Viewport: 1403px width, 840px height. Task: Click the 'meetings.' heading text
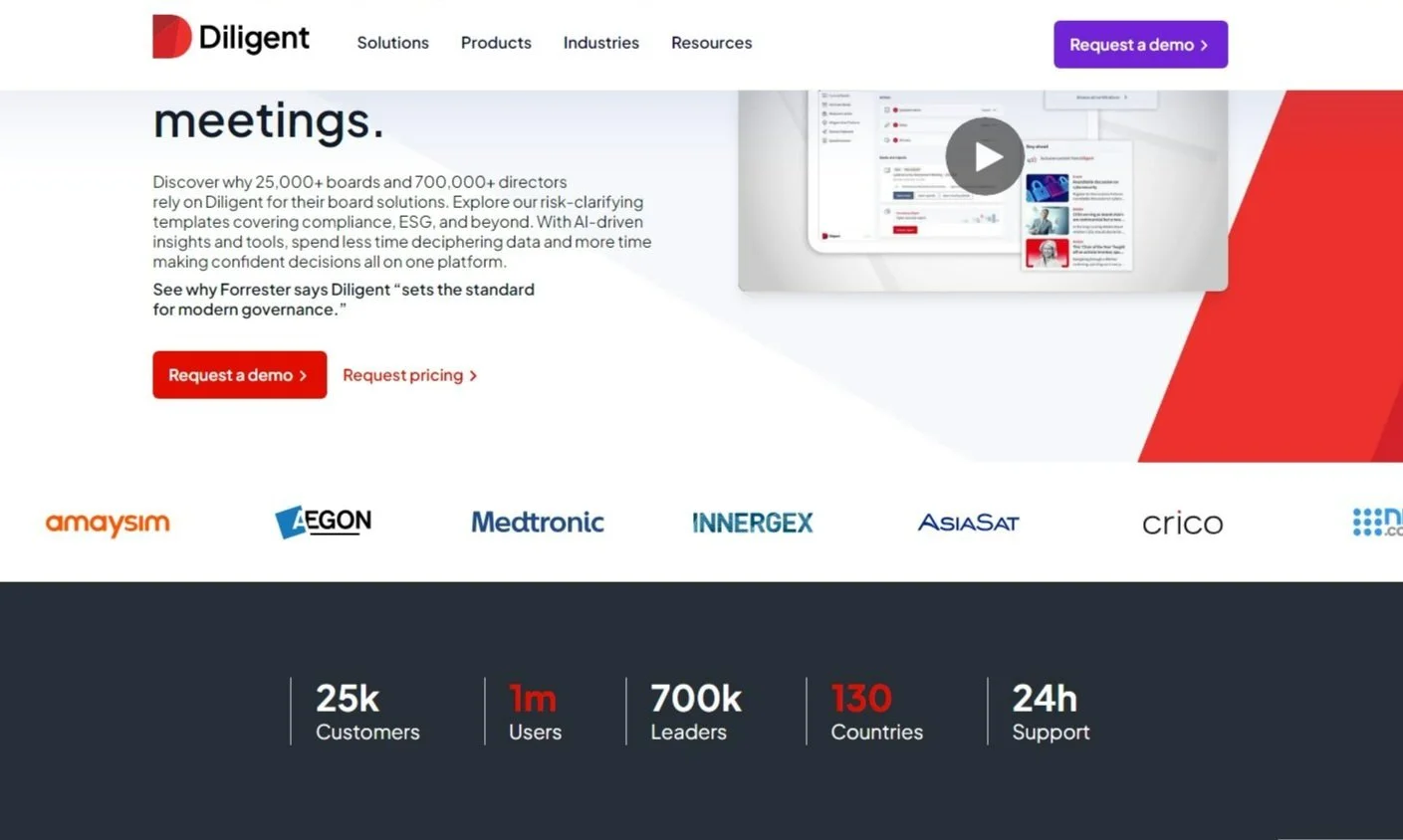point(268,120)
